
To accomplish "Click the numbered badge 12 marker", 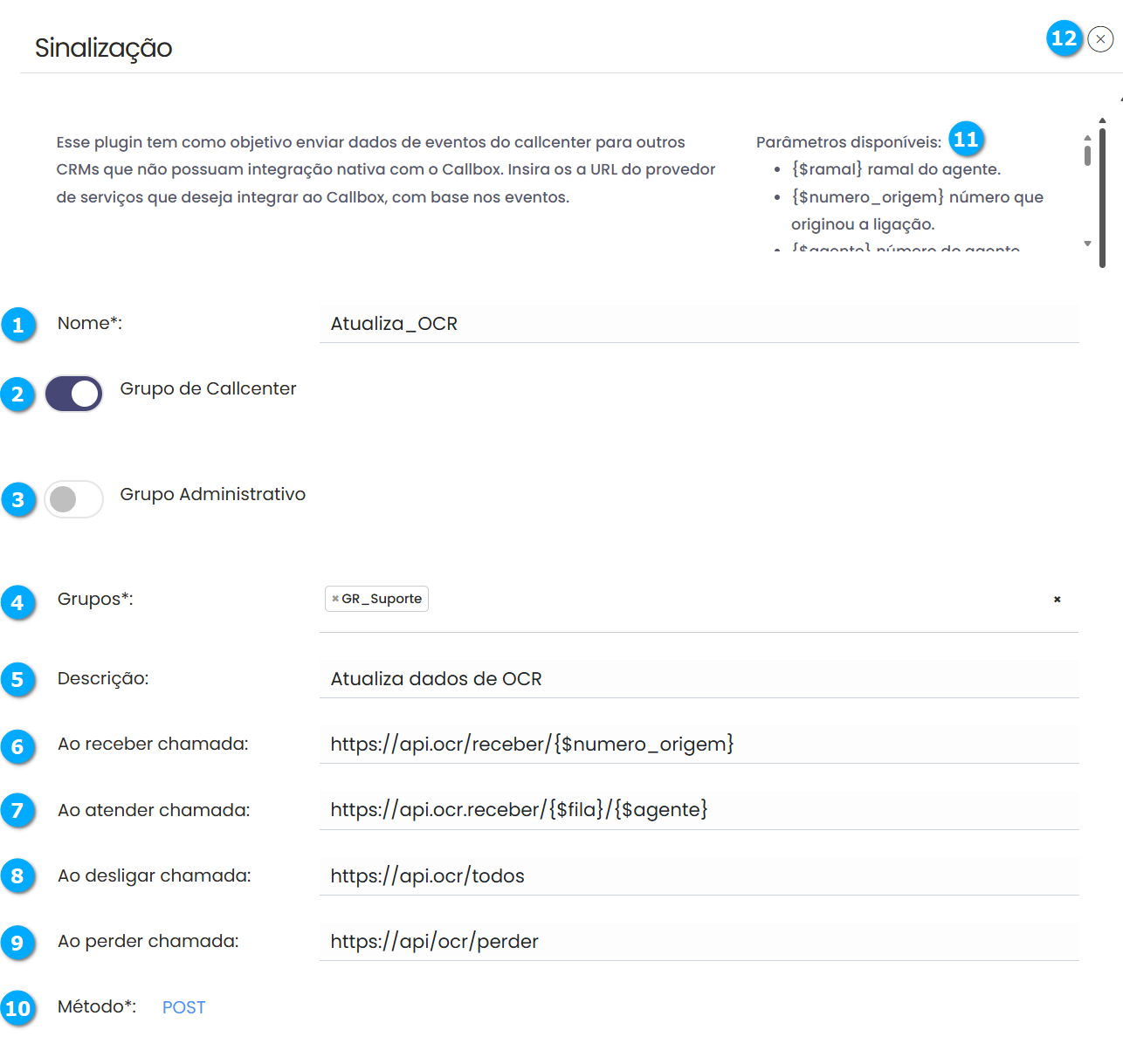I will pos(1064,38).
